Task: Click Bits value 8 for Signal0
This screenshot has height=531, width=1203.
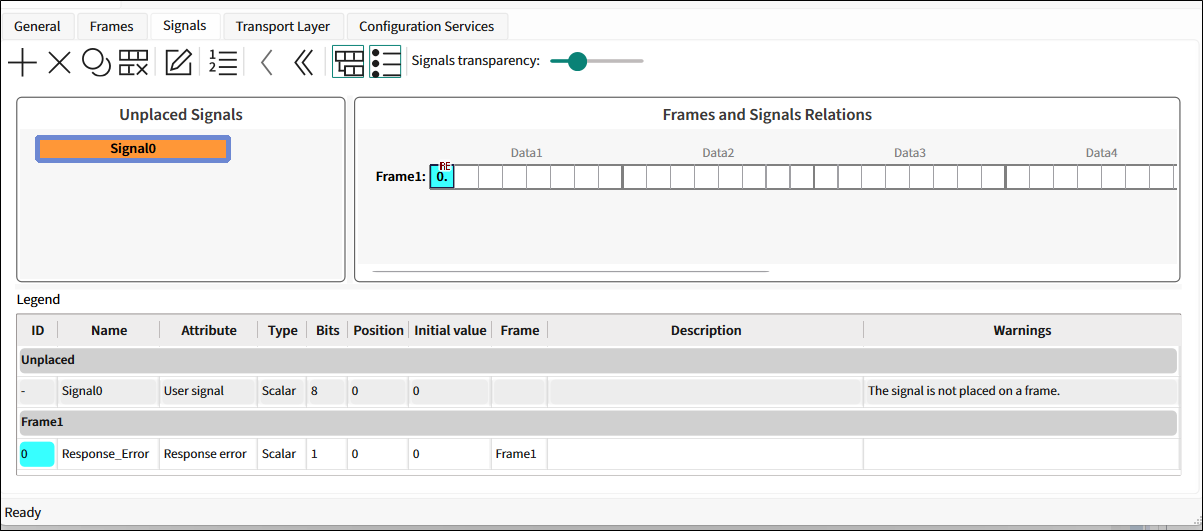Action: click(x=328, y=391)
